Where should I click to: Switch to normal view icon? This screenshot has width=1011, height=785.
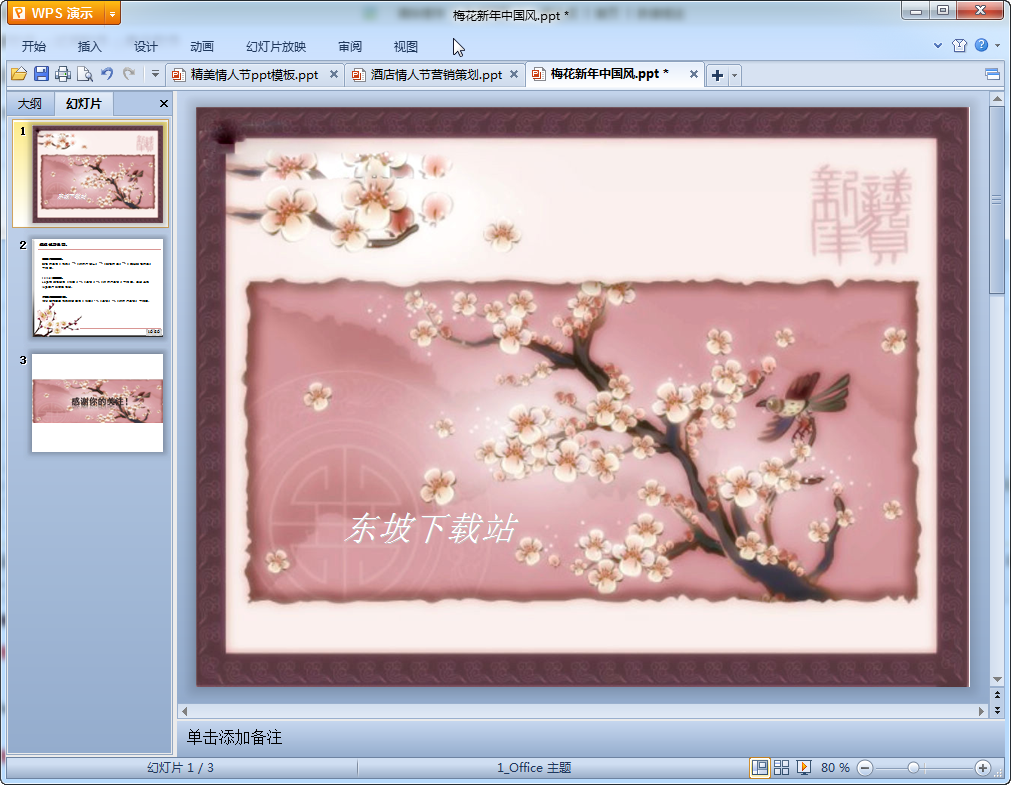click(760, 767)
